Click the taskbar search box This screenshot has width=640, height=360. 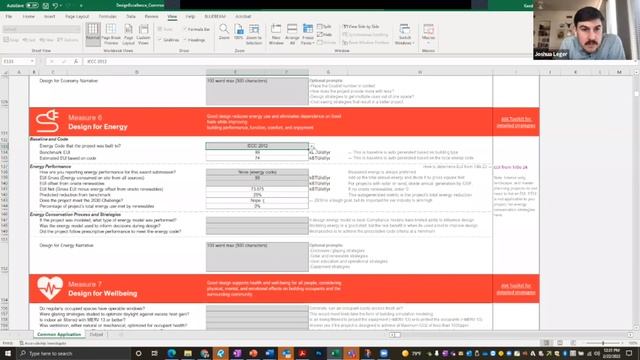coord(73,353)
